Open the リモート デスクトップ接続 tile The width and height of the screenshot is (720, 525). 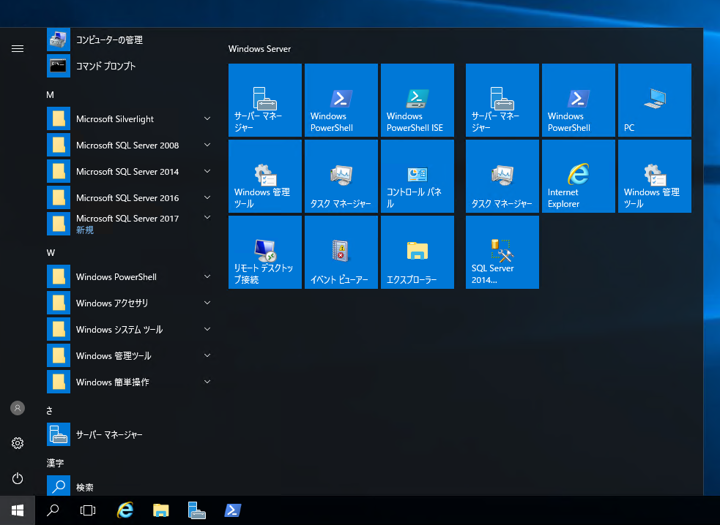pyautogui.click(x=265, y=252)
